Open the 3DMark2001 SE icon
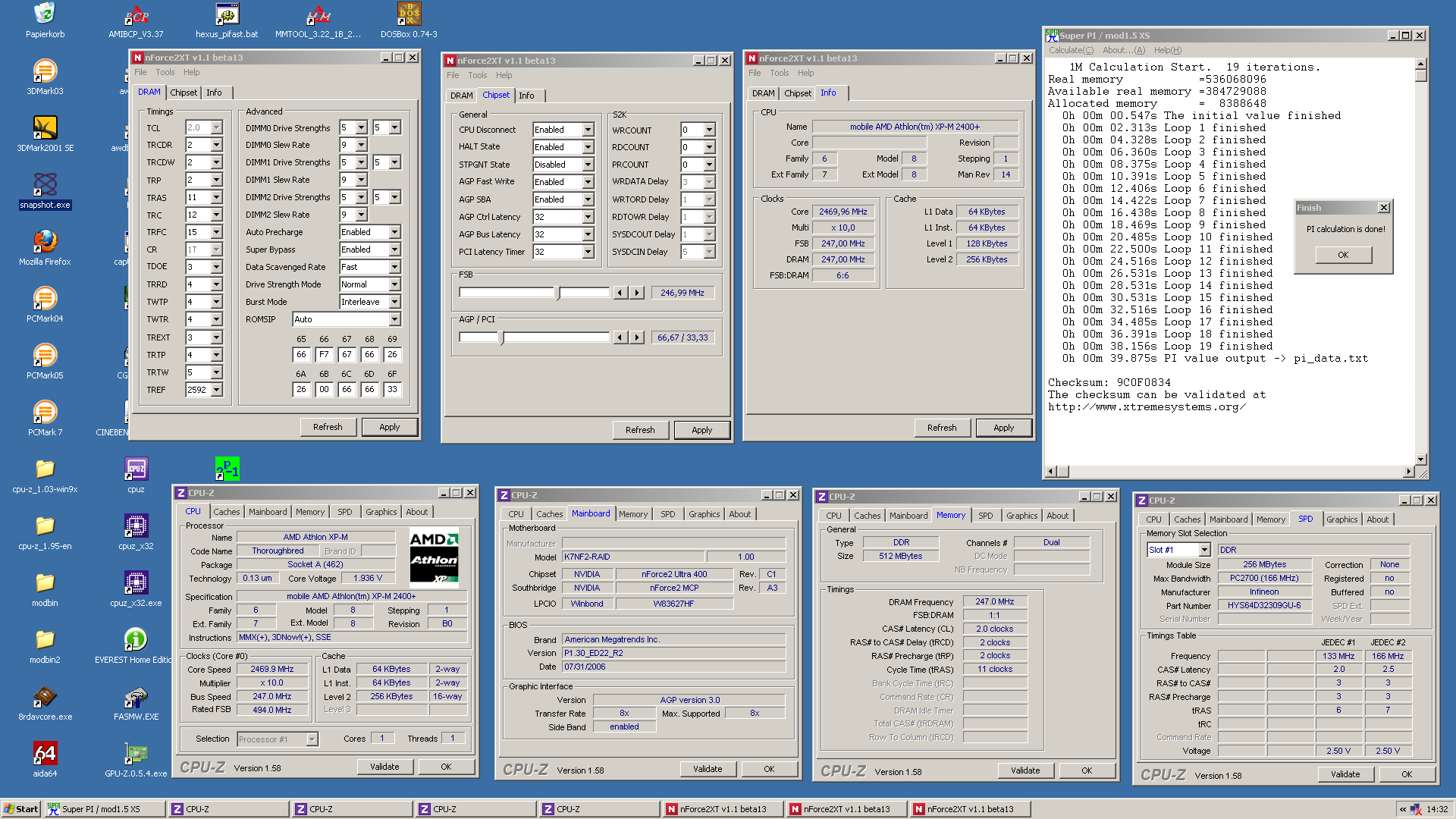The image size is (1456, 819). click(x=45, y=134)
